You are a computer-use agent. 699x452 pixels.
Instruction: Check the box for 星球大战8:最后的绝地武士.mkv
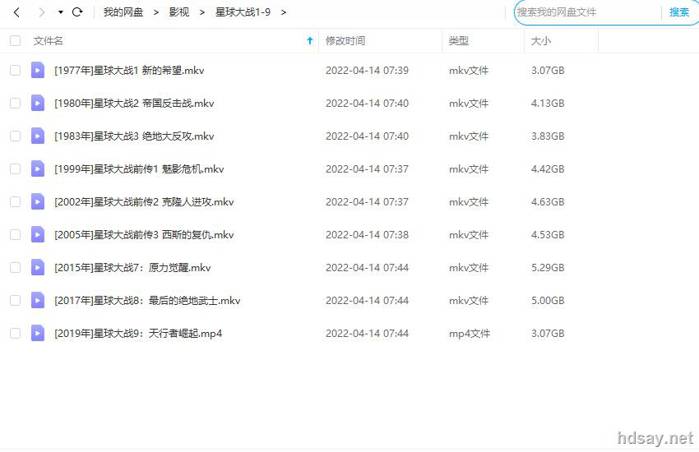tap(15, 300)
